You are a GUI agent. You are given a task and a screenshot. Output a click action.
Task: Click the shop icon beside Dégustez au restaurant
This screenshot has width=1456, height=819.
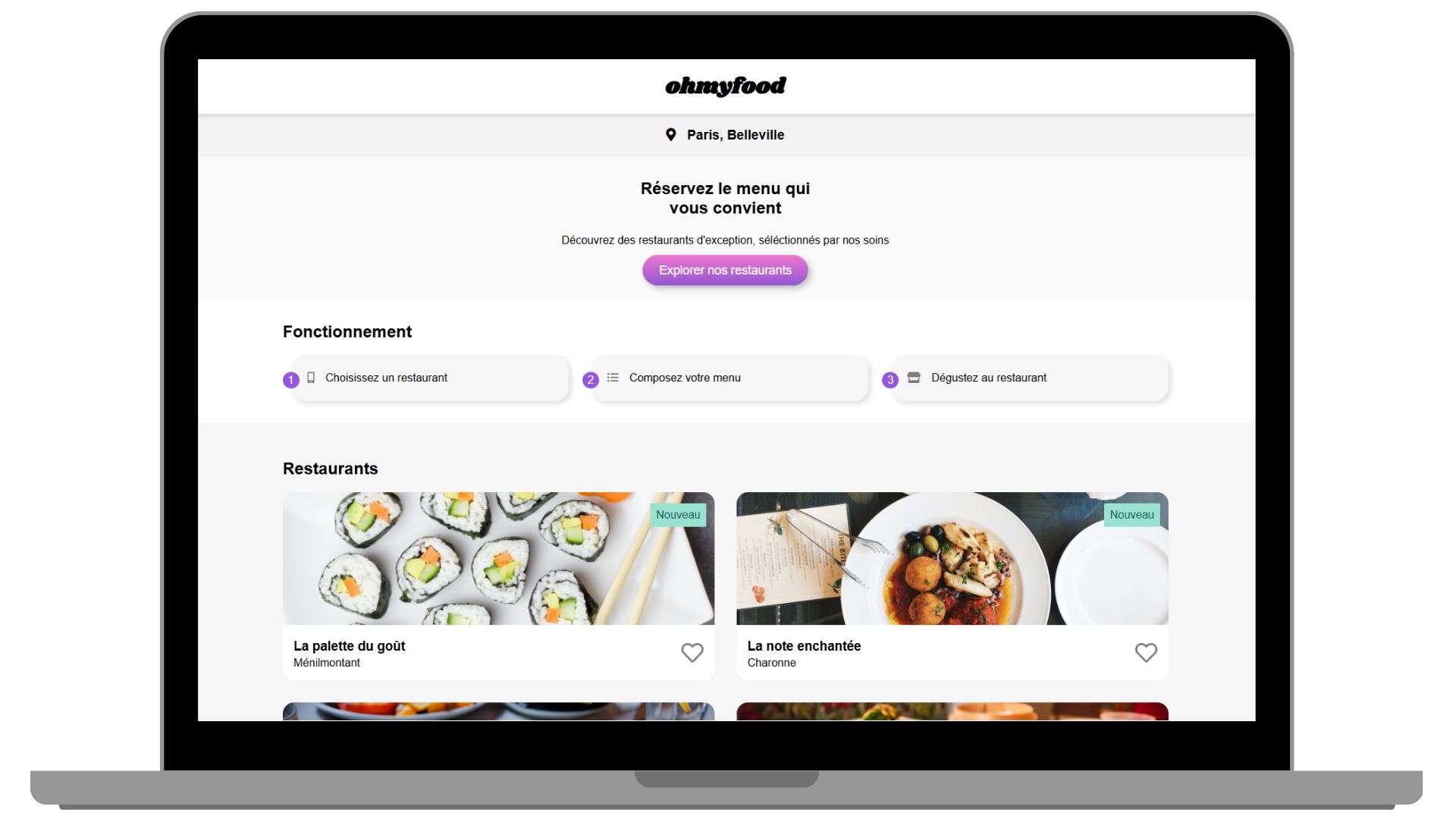[914, 378]
